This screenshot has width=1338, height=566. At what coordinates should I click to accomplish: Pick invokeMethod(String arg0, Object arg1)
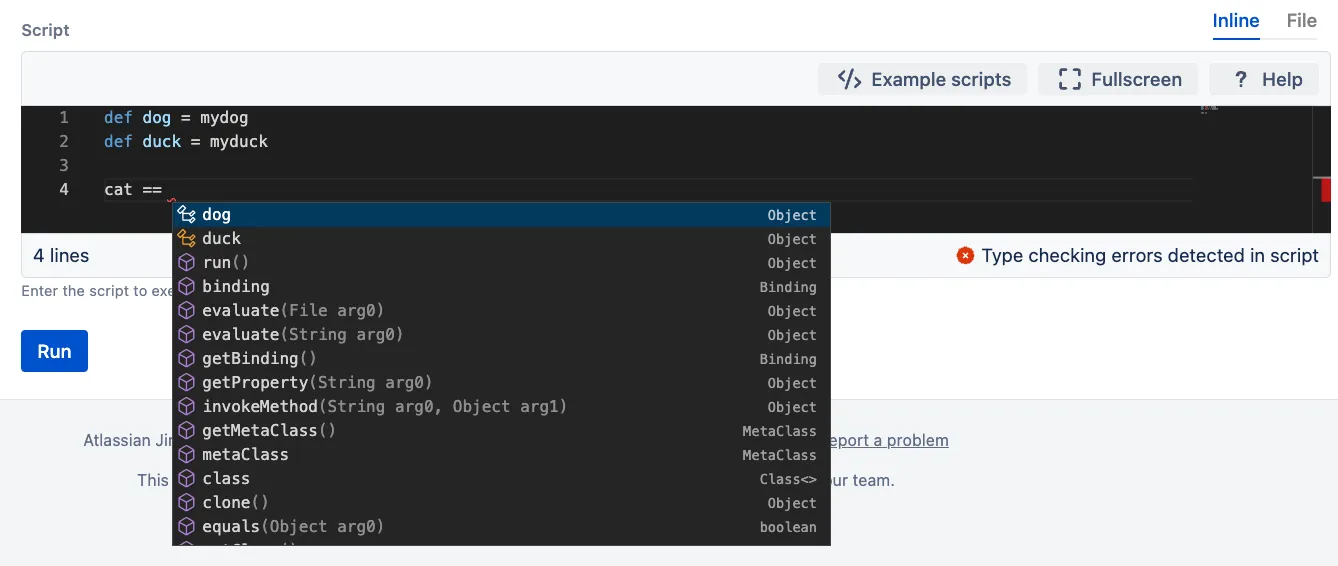point(501,407)
